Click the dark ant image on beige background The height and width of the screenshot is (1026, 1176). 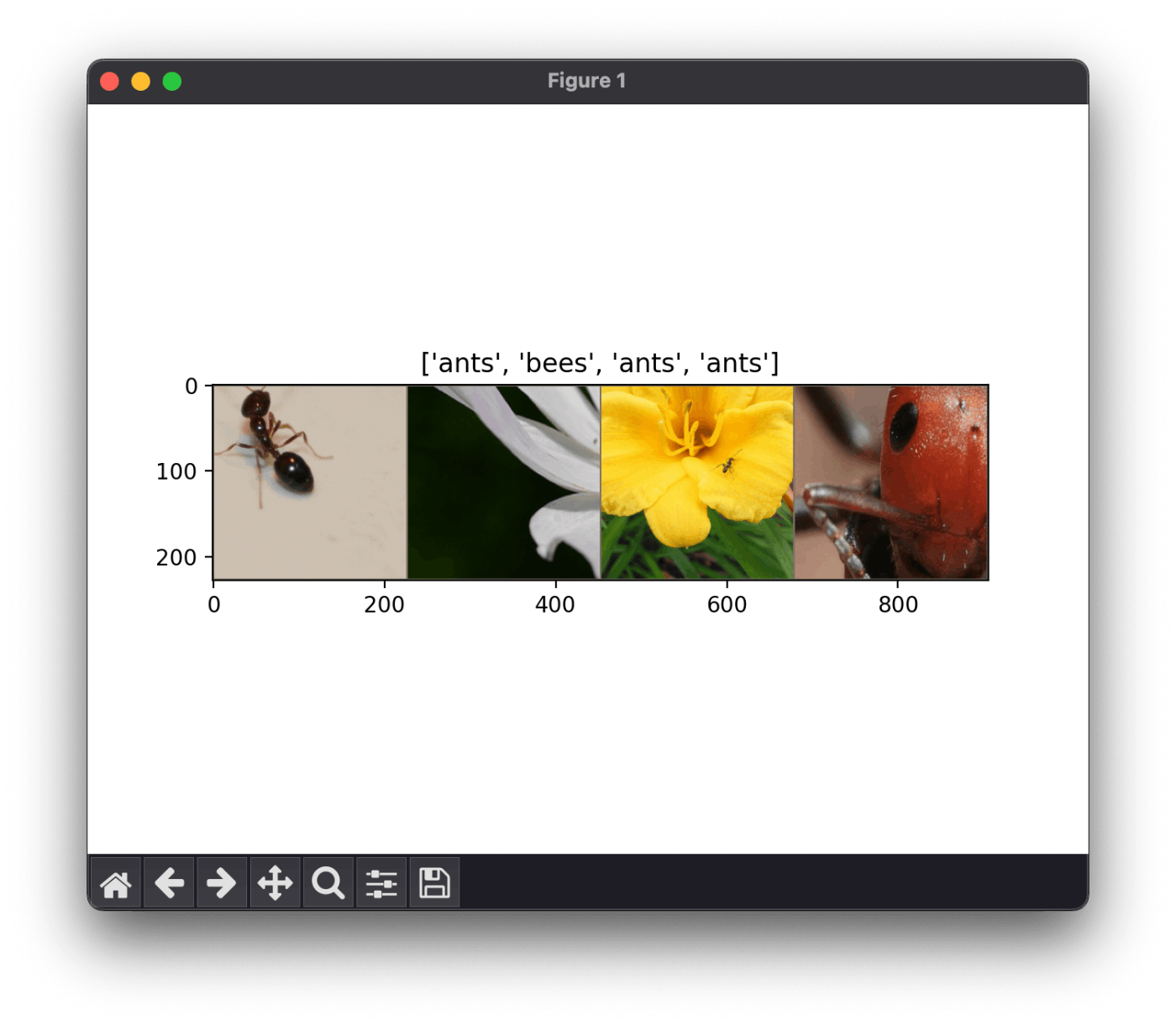point(310,482)
